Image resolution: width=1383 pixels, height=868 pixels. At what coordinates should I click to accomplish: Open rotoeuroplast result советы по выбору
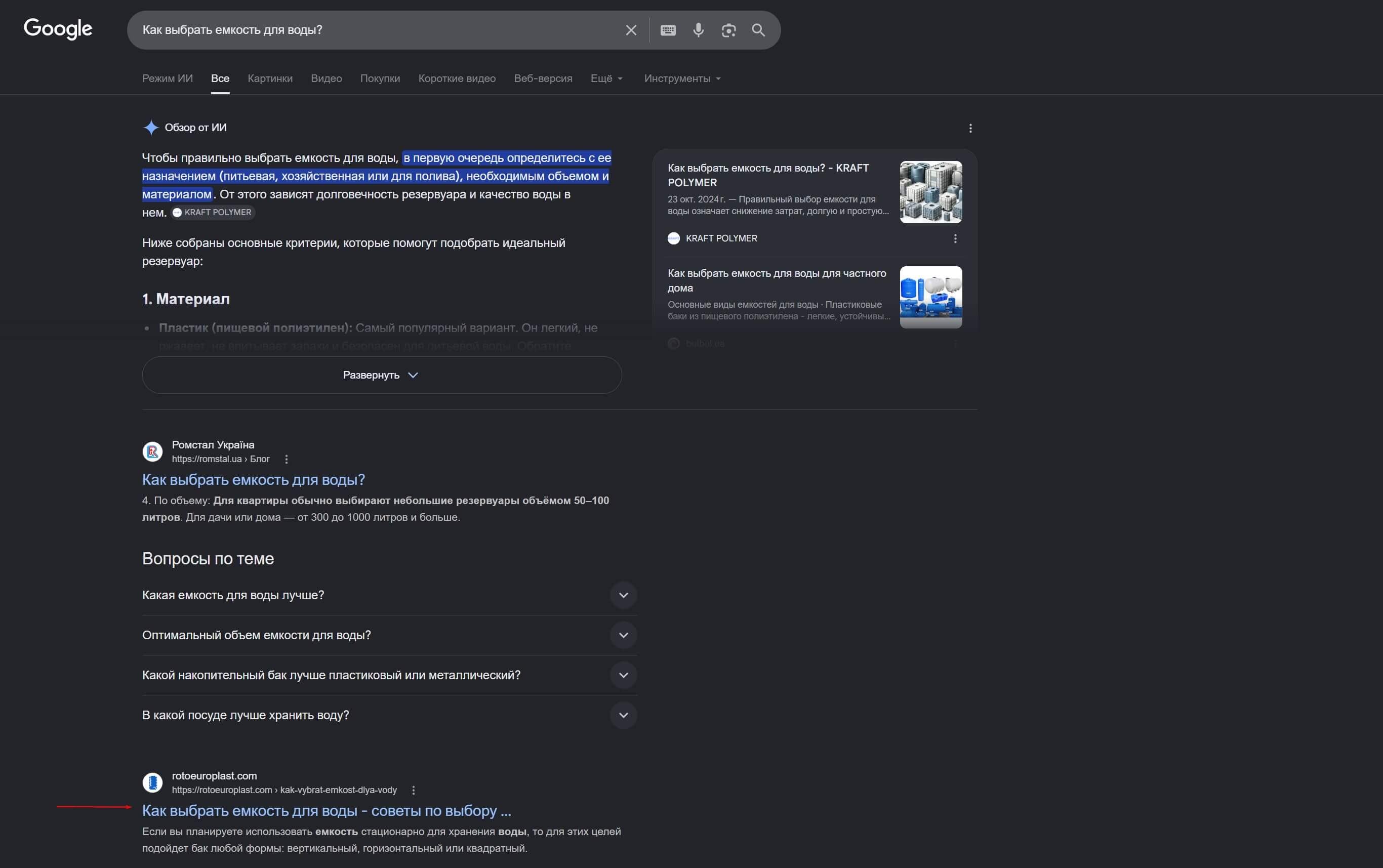click(327, 811)
